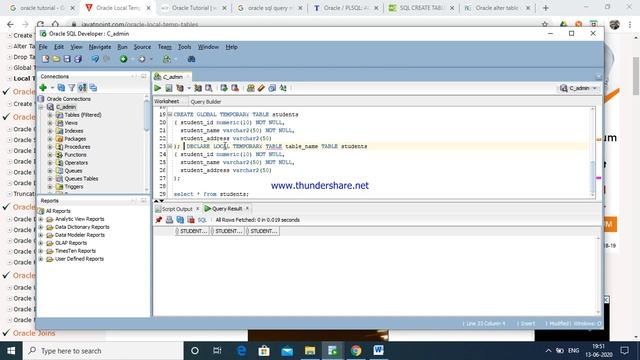This screenshot has height=360, width=640.
Task: Click the Save icon in main toolbar
Action: pos(67,59)
